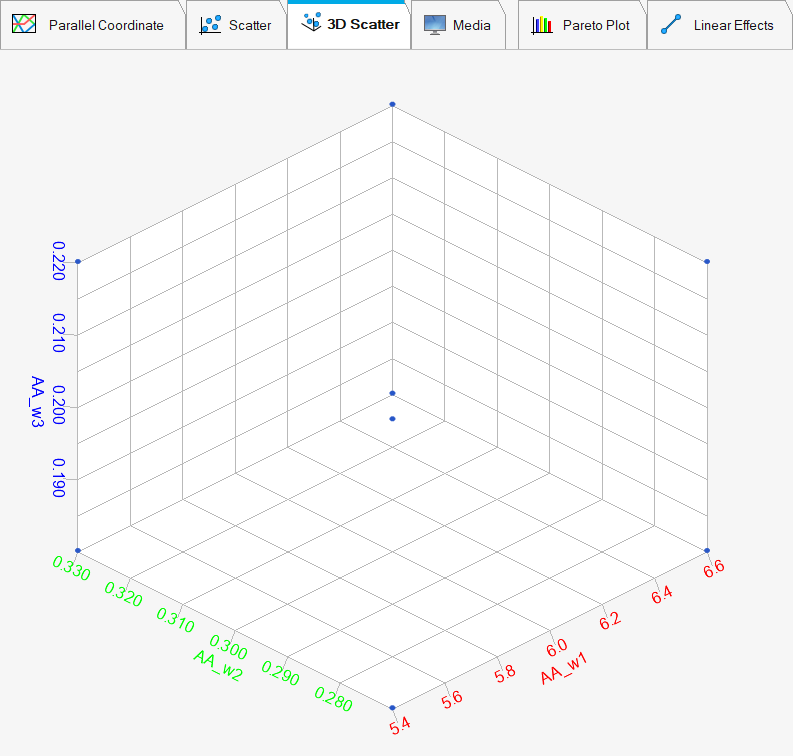Pick the topmost data point in the plot
This screenshot has height=756, width=793.
pos(392,104)
